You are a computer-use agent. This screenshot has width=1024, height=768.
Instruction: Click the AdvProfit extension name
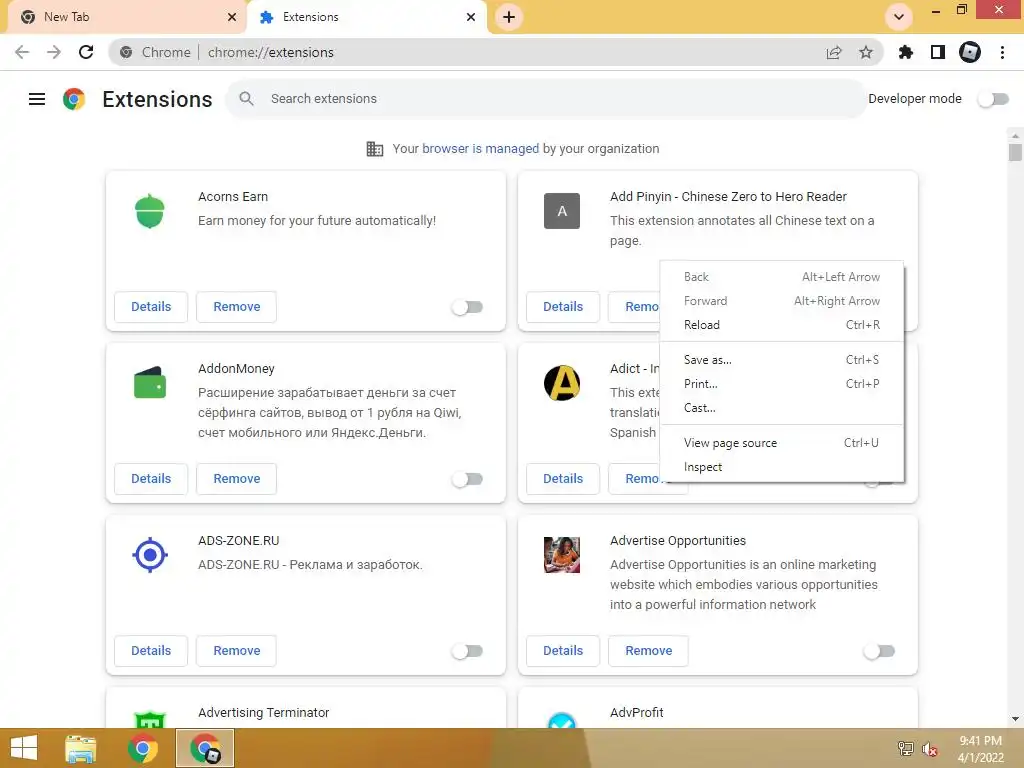coord(637,712)
